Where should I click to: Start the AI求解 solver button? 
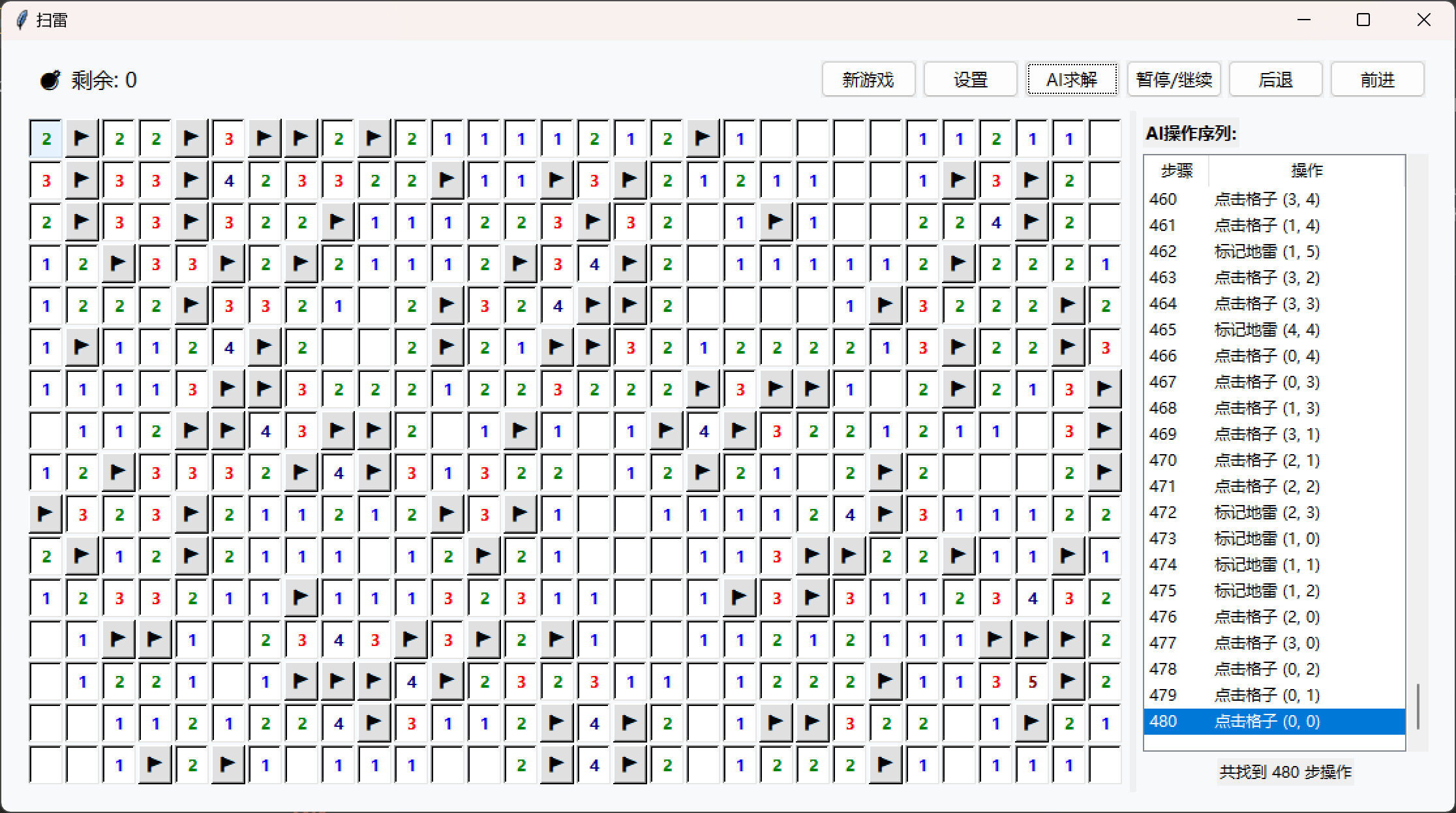1072,80
